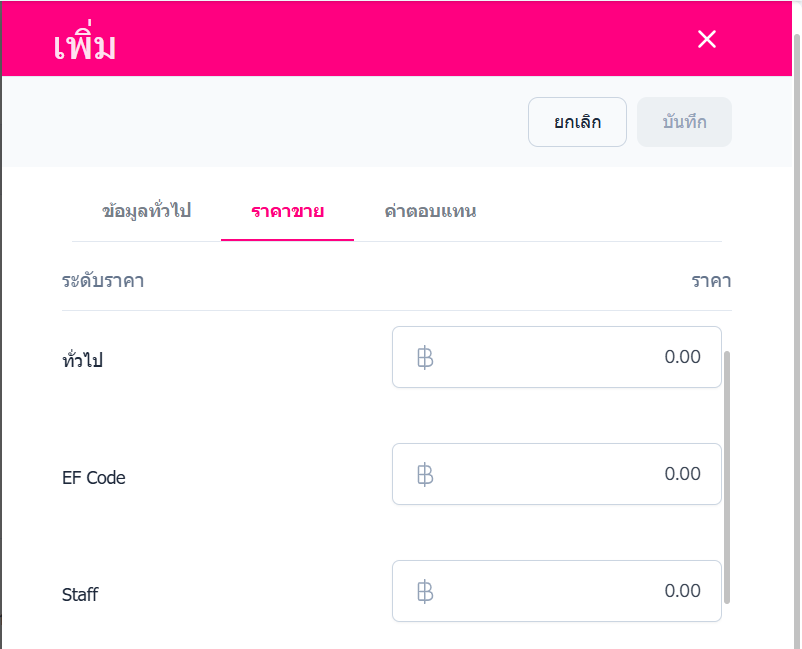Select the Staff price level label
The width and height of the screenshot is (802, 649).
click(80, 595)
